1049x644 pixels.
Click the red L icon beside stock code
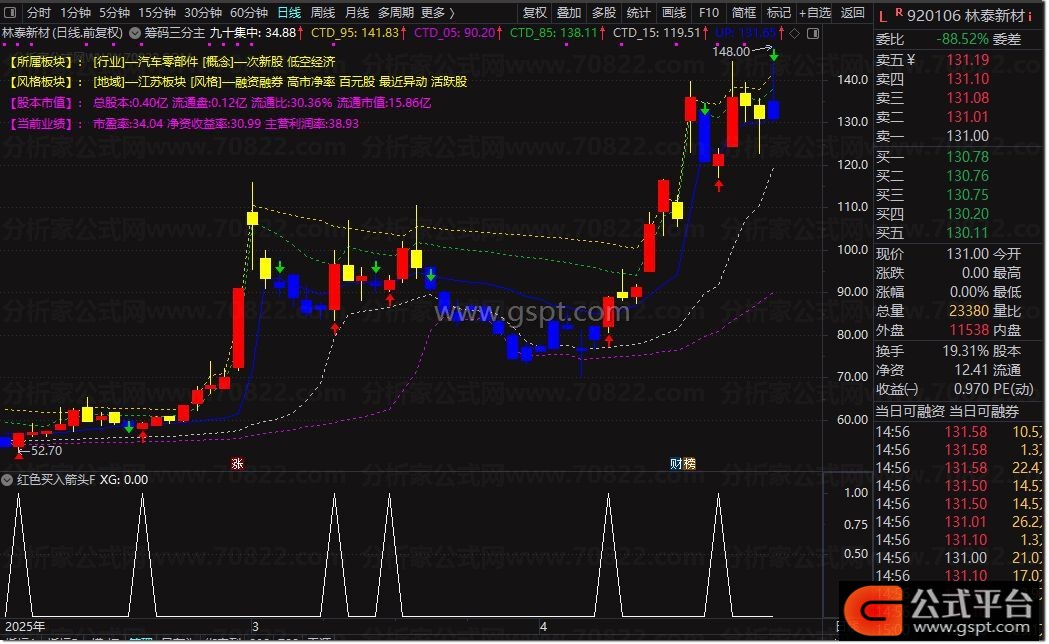pyautogui.click(x=883, y=16)
